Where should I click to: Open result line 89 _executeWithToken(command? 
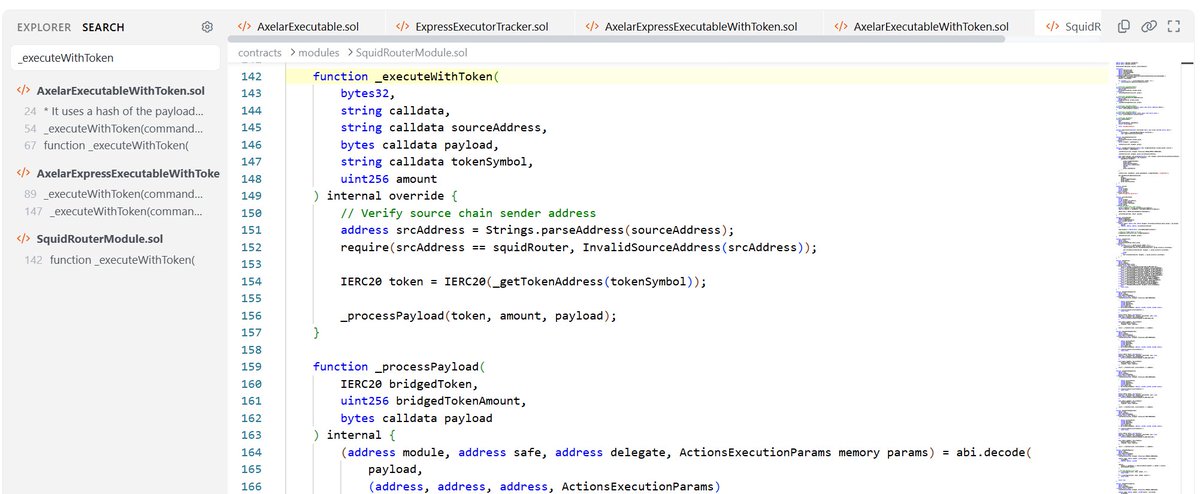tap(113, 194)
